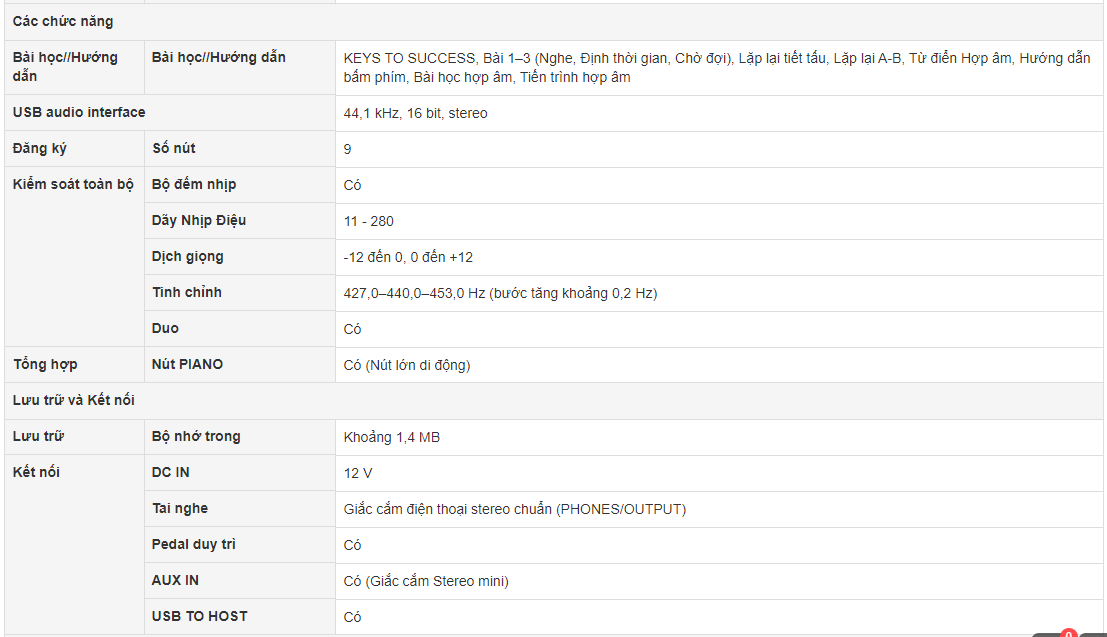1107x637 pixels.
Task: Select the 'Các chức năng' section header
Action: 63,21
